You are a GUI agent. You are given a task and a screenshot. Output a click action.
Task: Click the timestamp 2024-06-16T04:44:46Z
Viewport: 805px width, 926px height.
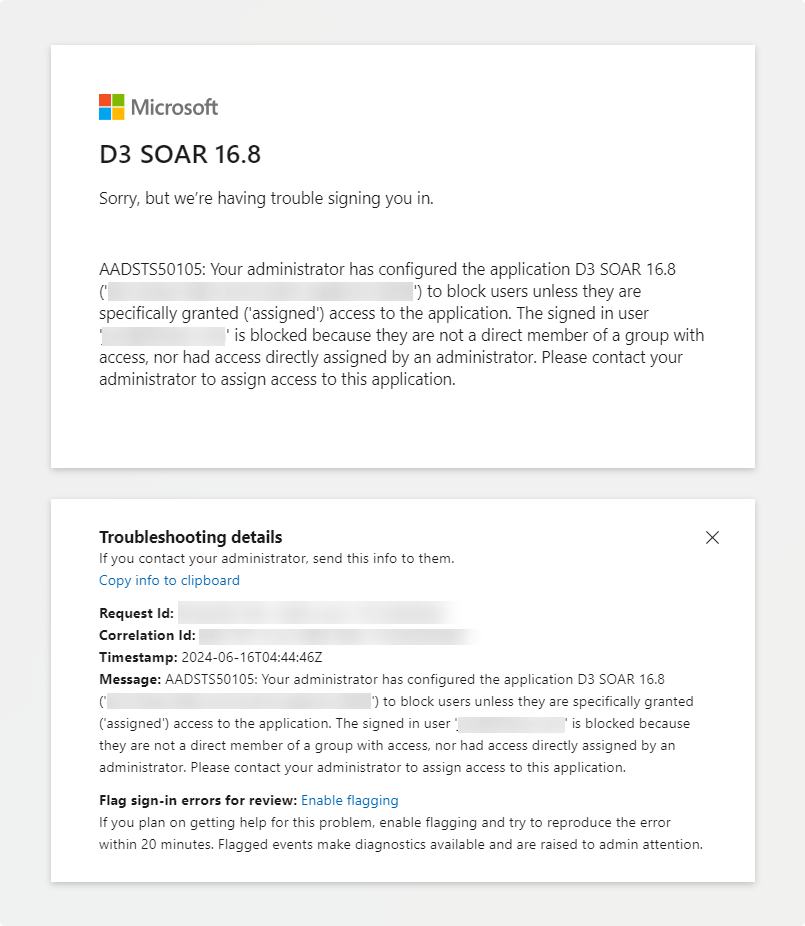(x=252, y=657)
